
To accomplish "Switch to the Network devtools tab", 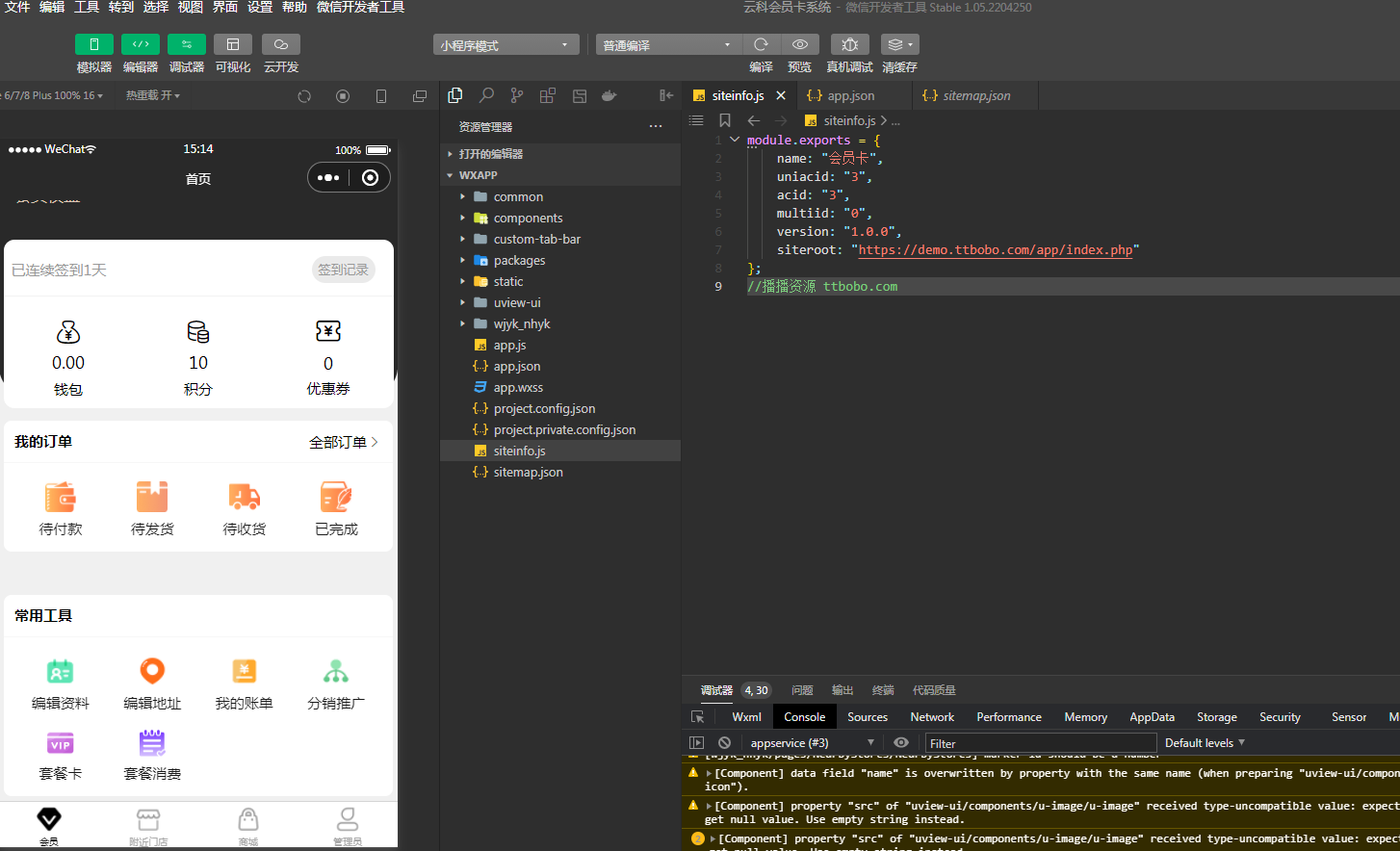I will click(932, 717).
